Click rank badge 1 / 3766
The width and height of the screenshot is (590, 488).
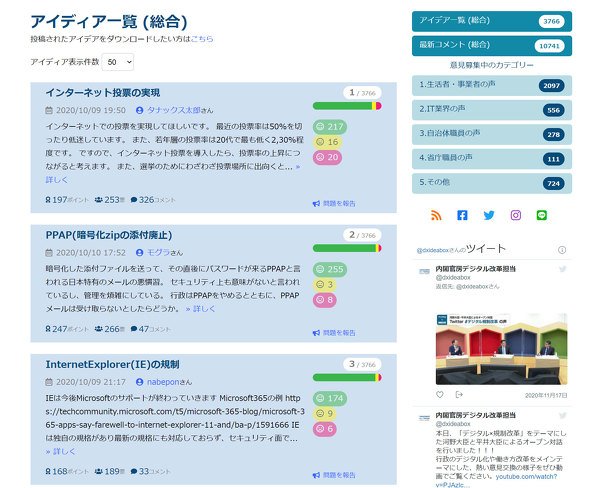362,93
